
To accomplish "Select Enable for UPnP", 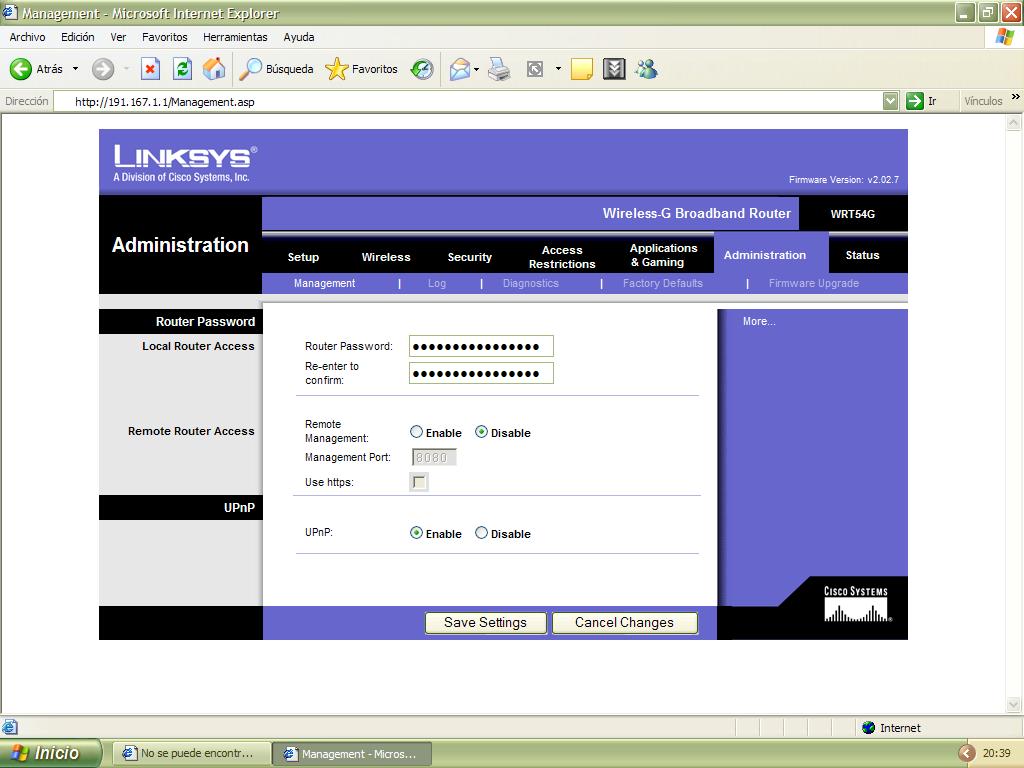I will 416,533.
